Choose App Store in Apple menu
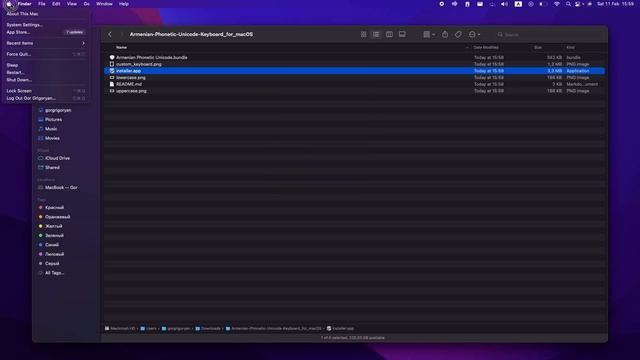 coord(46,32)
